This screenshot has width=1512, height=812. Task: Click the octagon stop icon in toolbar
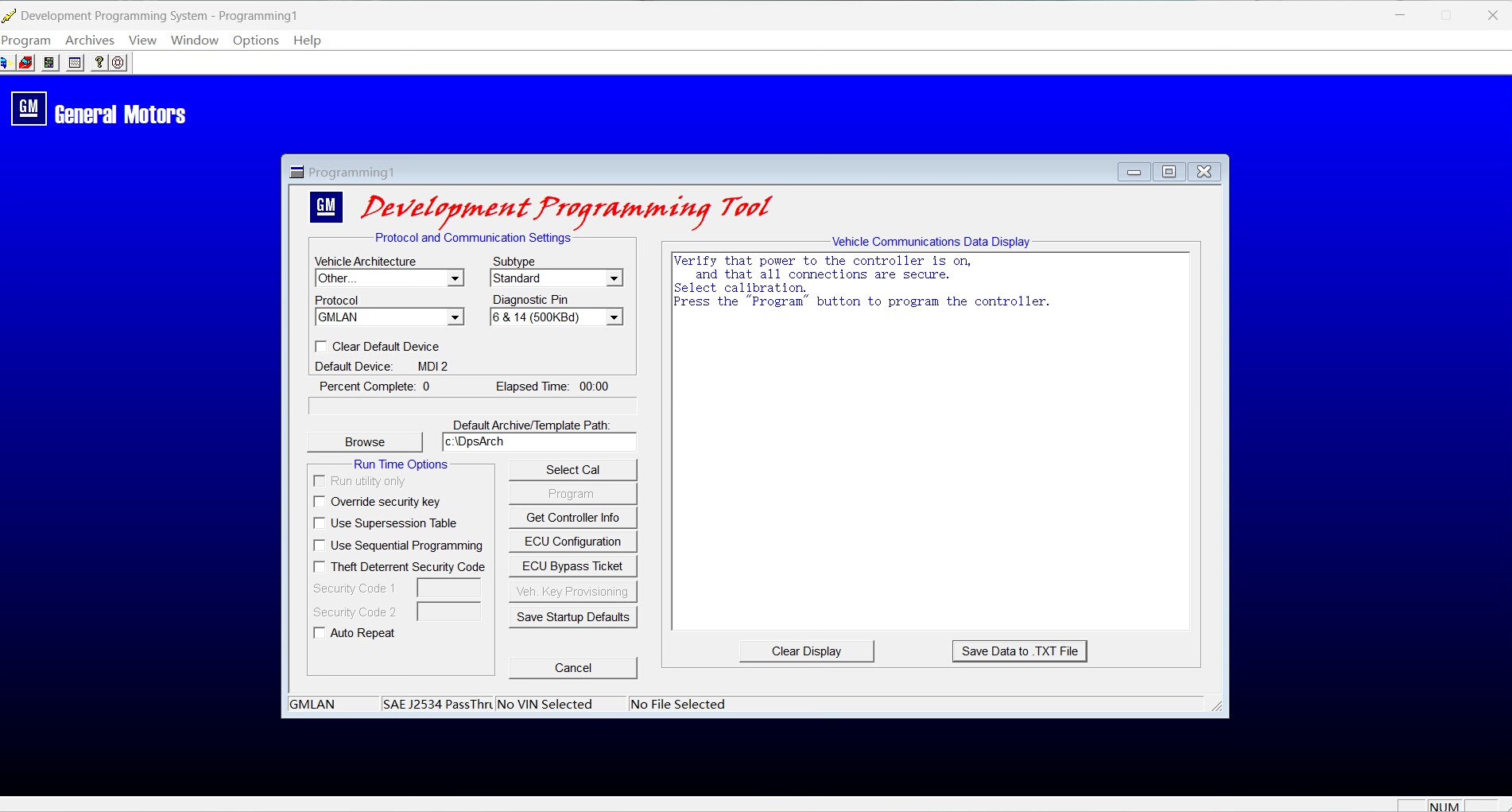(118, 63)
